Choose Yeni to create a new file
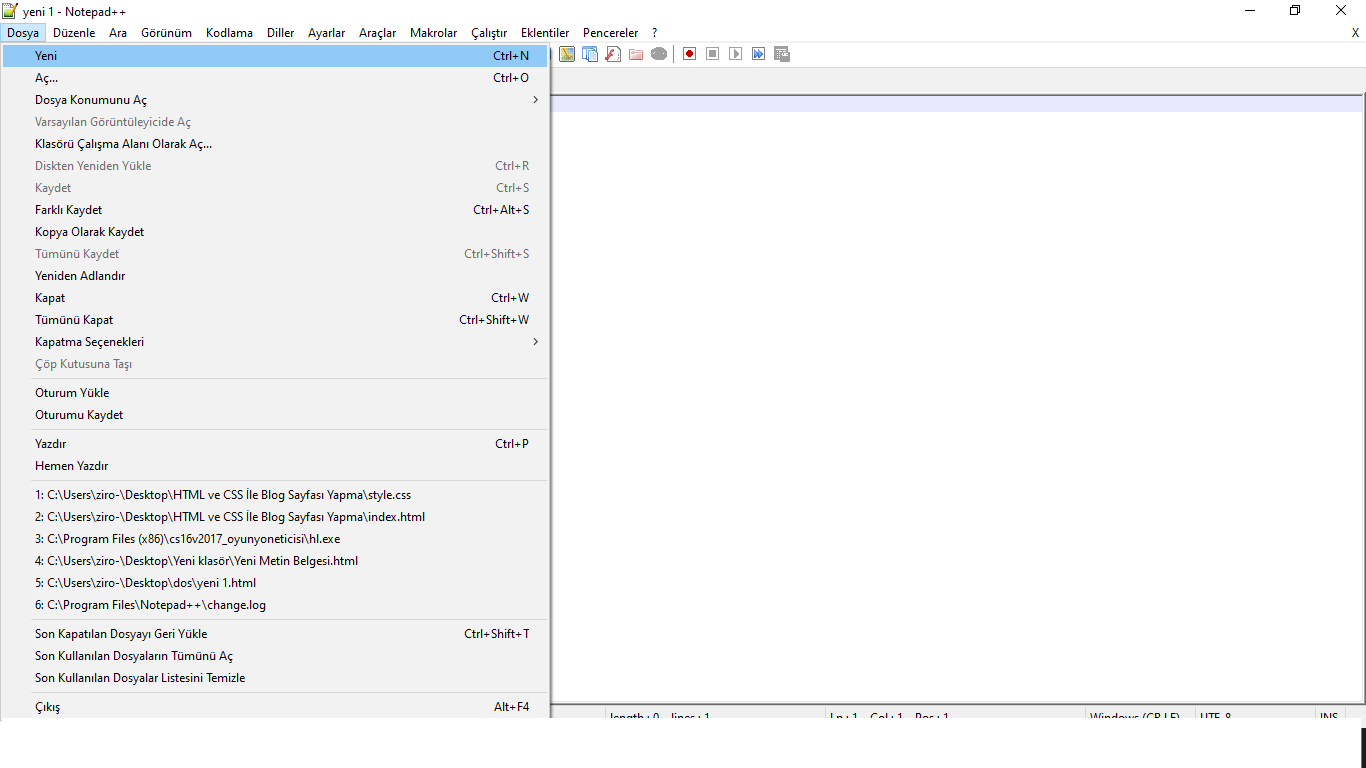This screenshot has width=1366, height=768. click(x=275, y=56)
